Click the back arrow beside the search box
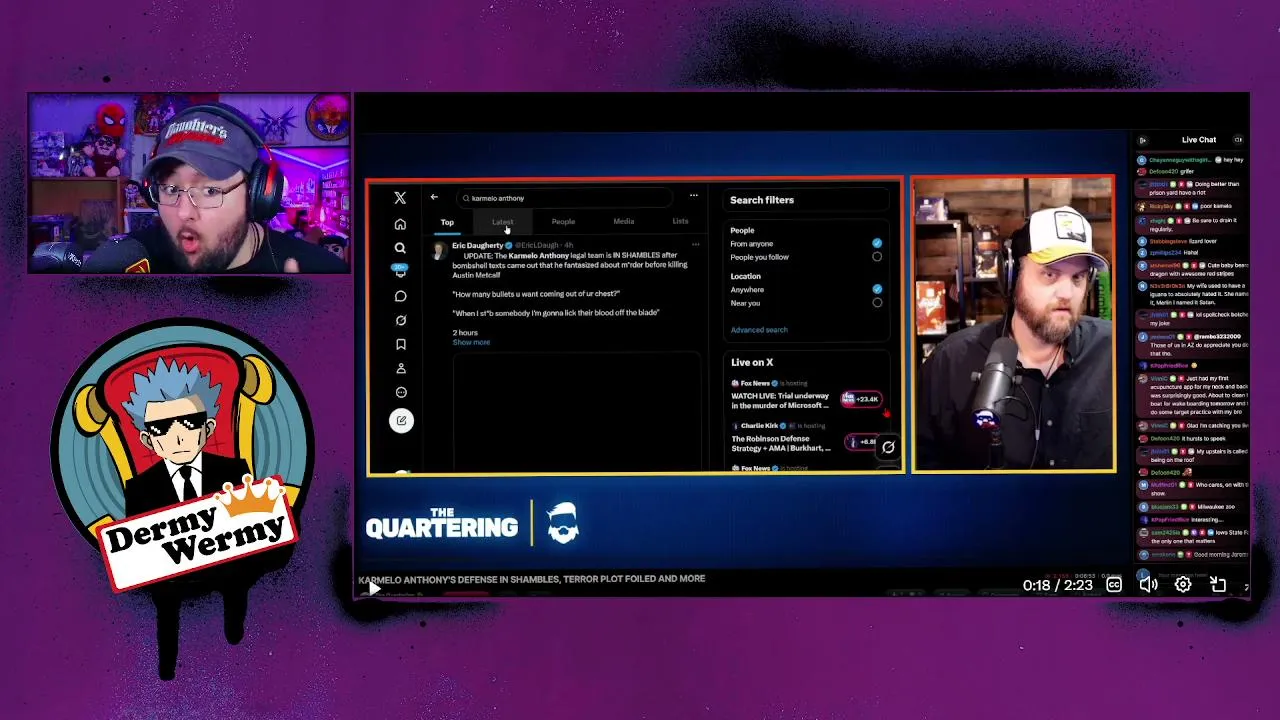 coord(434,197)
